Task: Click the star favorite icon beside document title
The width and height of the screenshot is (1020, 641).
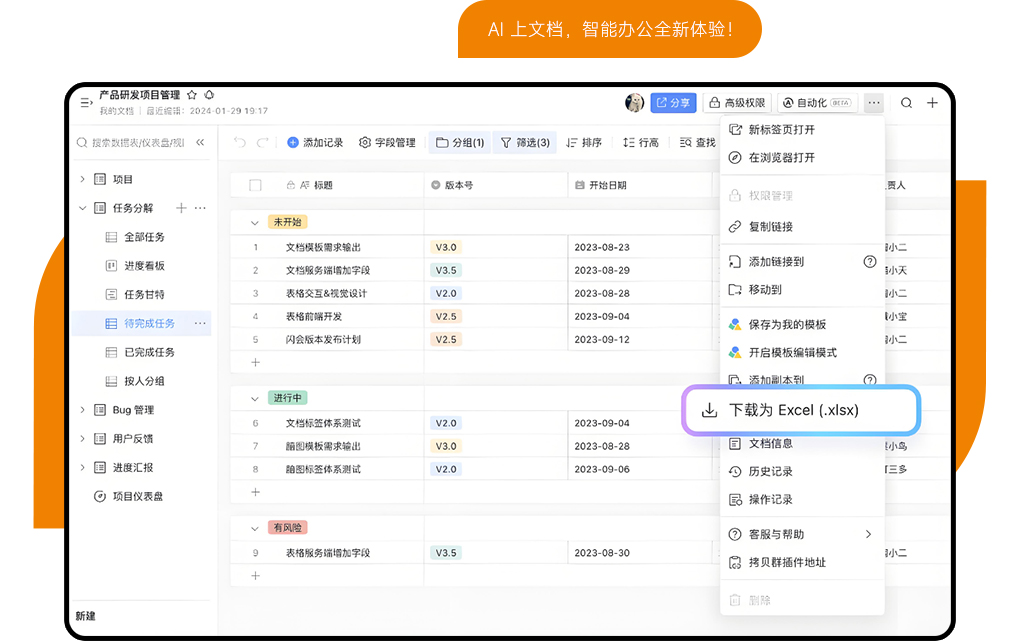Action: pos(192,95)
